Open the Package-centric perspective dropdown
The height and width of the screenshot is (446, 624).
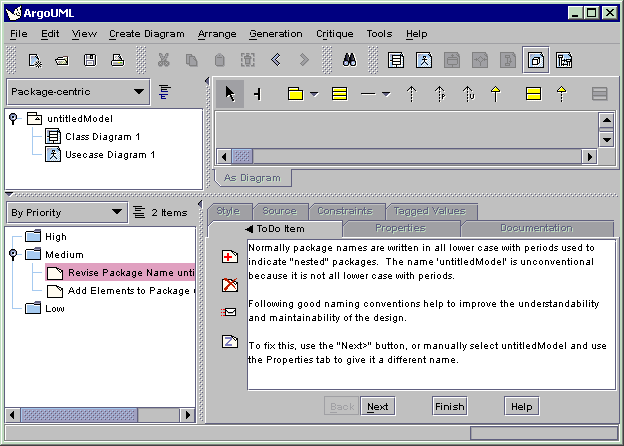click(x=78, y=92)
